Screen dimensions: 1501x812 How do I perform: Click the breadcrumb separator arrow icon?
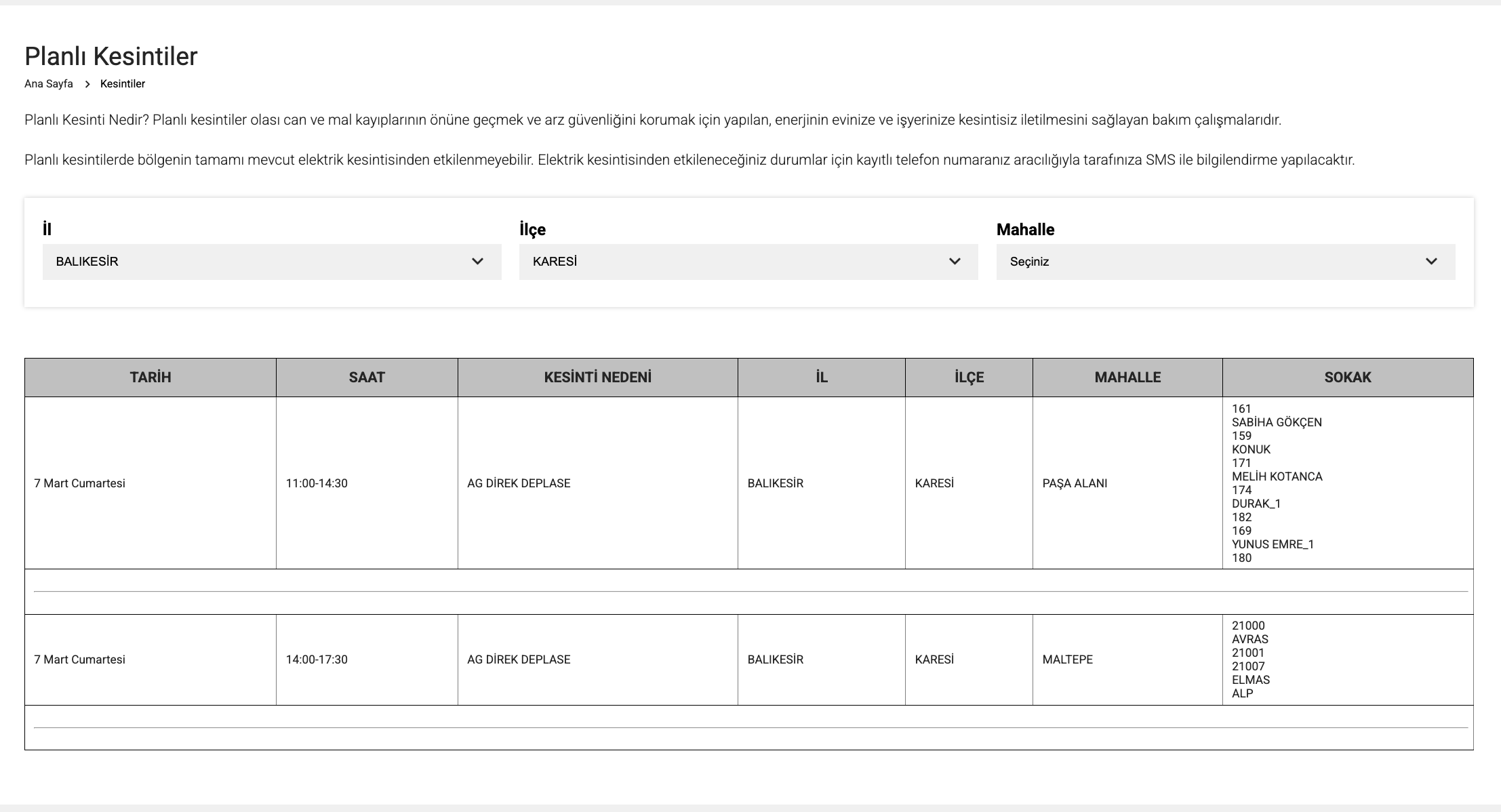87,84
